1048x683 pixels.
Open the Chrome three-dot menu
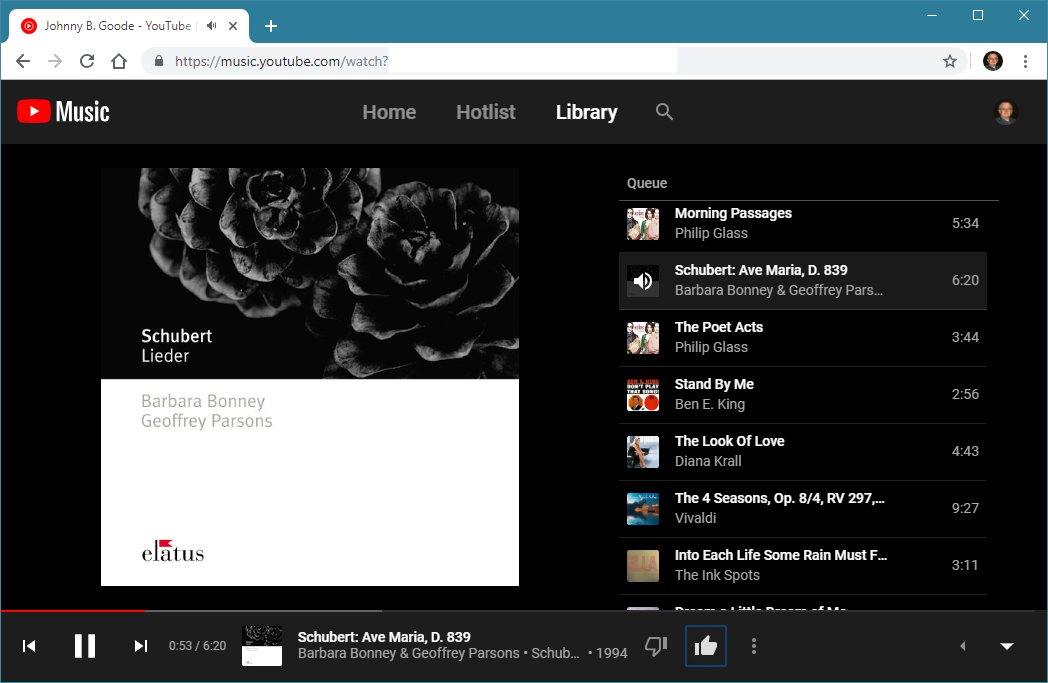coord(1025,61)
